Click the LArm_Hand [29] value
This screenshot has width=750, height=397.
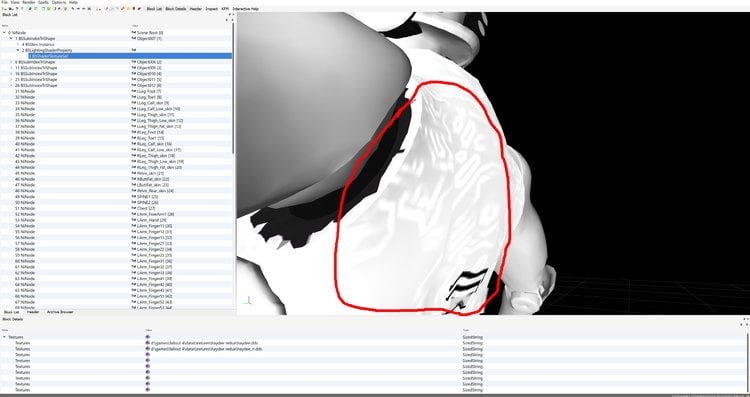[x=151, y=220]
